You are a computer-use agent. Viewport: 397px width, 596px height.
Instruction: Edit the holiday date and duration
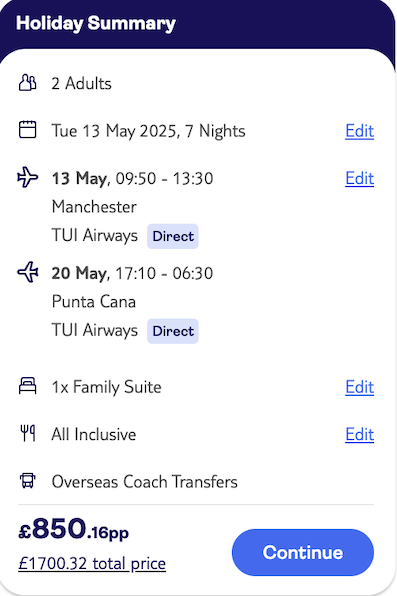[359, 131]
